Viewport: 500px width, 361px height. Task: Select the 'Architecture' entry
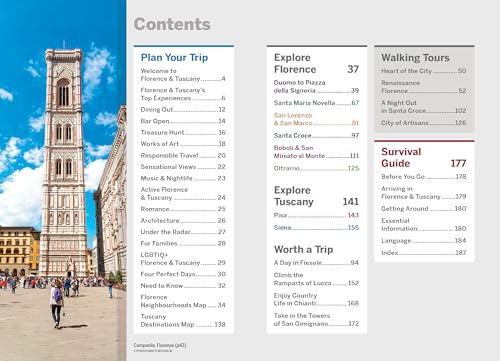183,220
